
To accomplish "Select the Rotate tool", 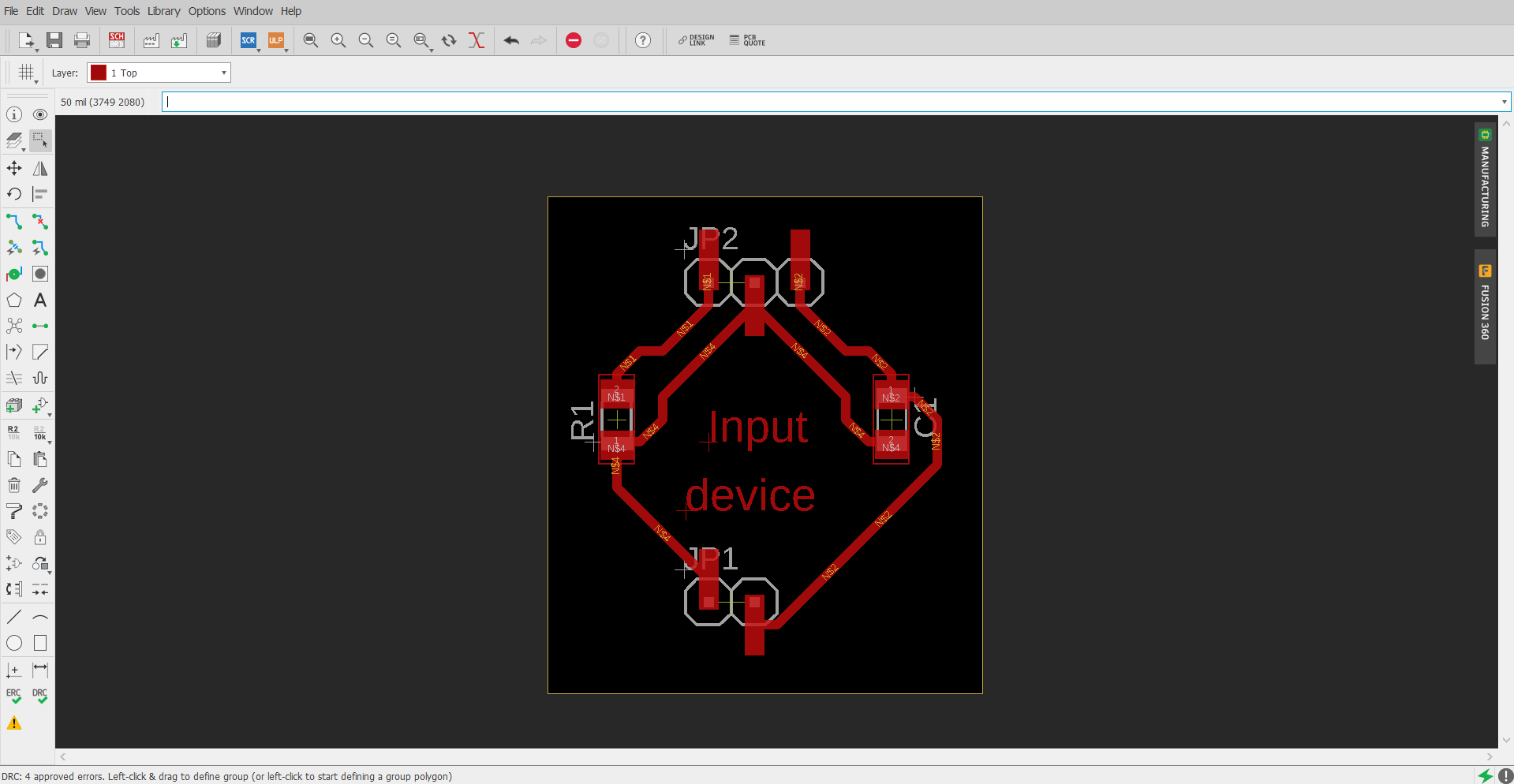I will coord(14,194).
